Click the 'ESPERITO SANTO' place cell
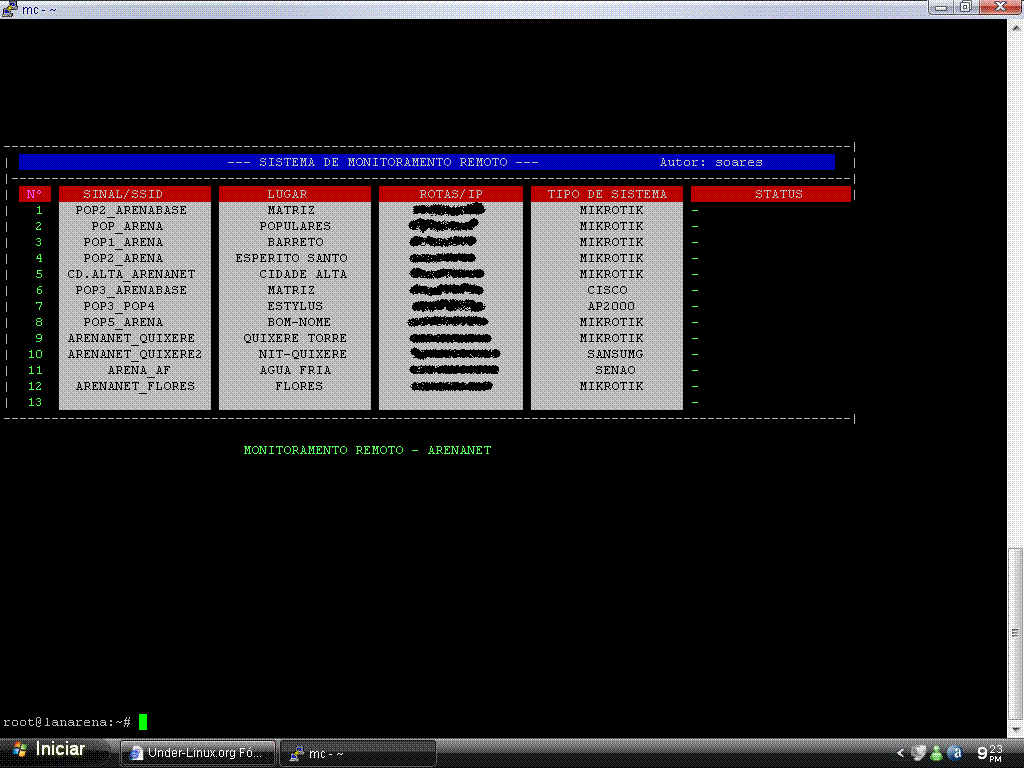This screenshot has width=1024, height=768. pos(291,258)
